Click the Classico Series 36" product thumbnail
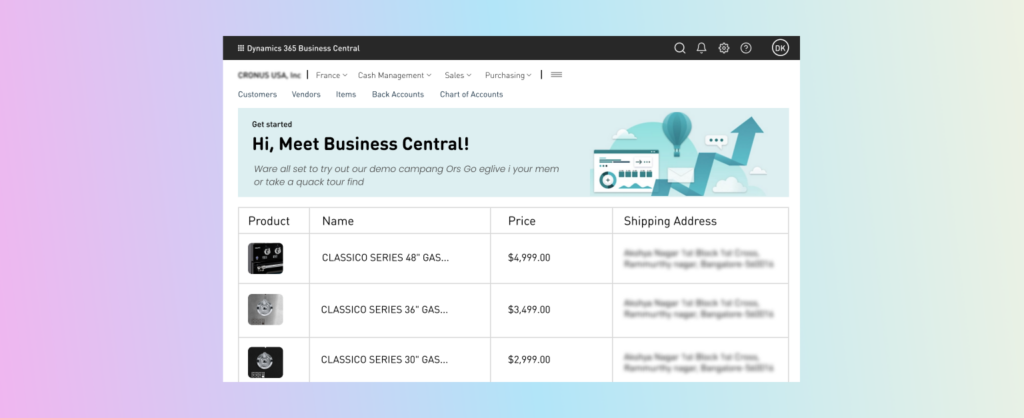This screenshot has width=1024, height=418. [266, 310]
